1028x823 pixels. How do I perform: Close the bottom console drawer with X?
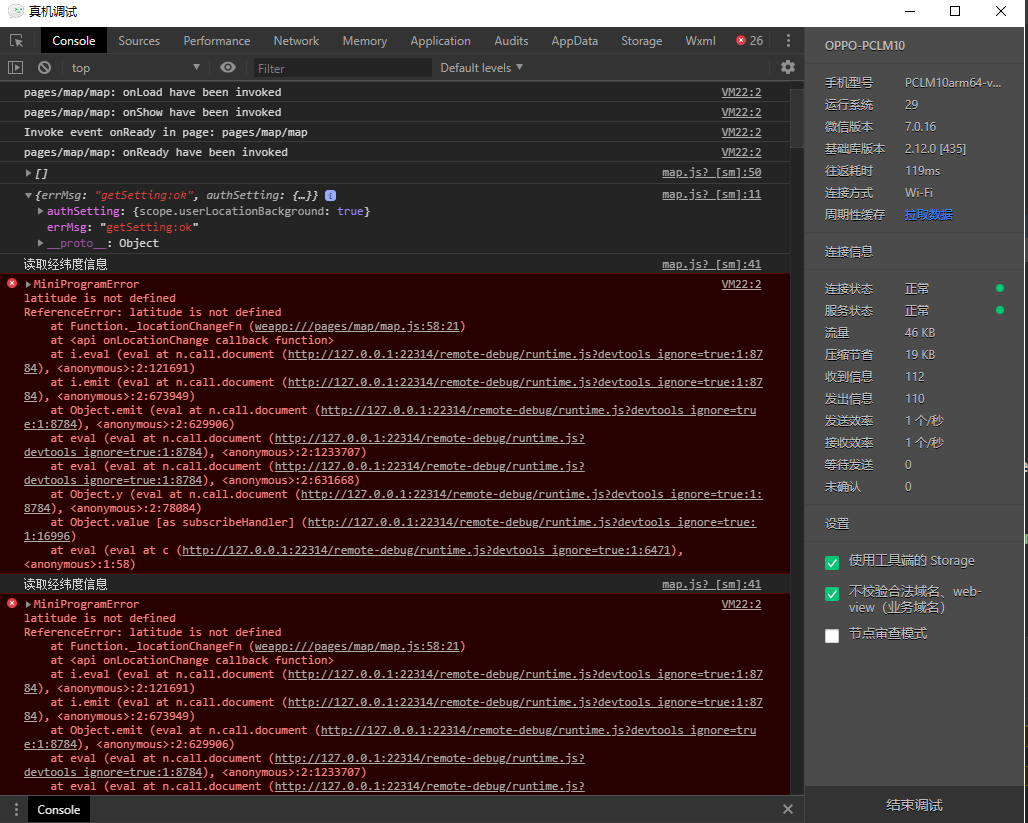click(x=788, y=809)
